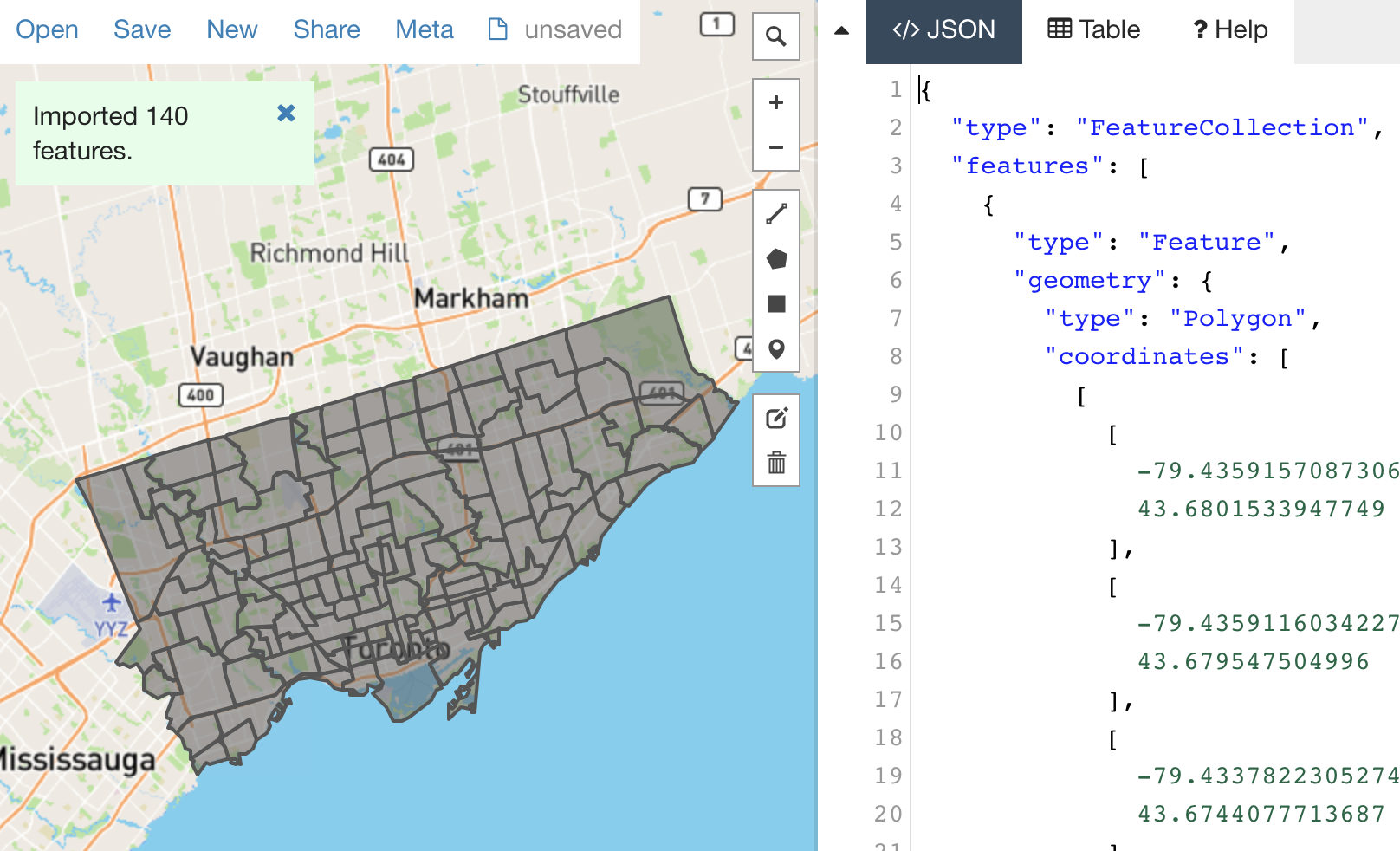Zoom out on the map
The width and height of the screenshot is (1400, 851).
point(775,146)
